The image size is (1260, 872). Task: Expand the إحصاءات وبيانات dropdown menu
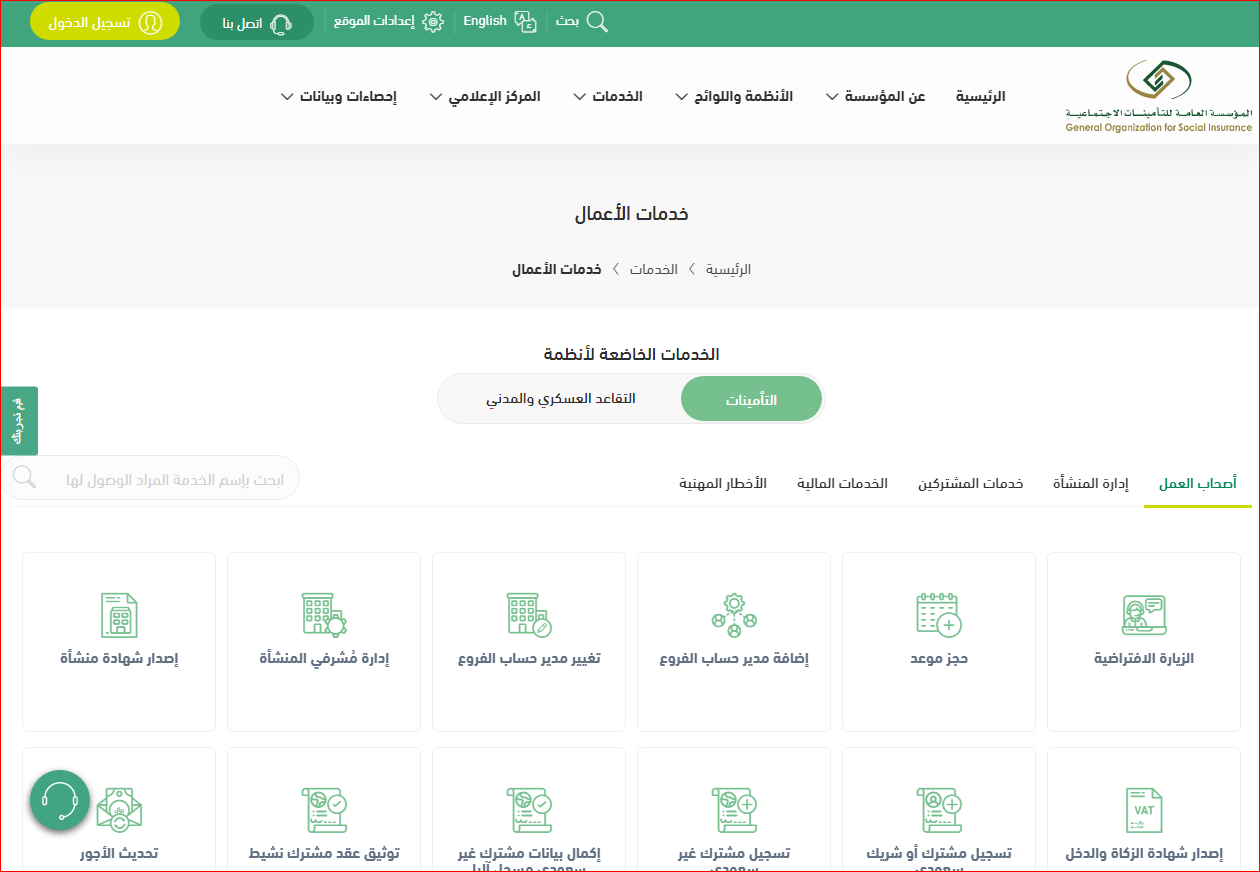pos(338,97)
